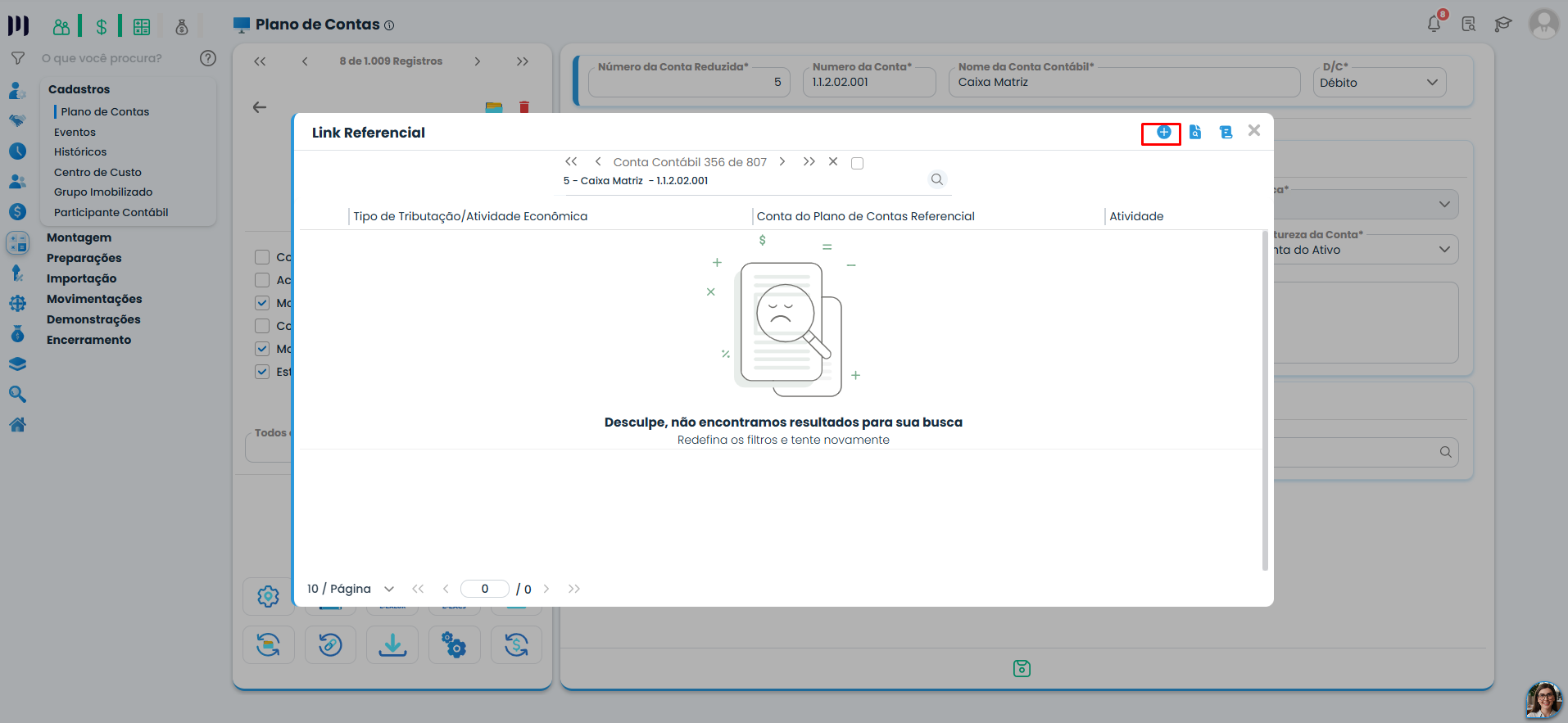This screenshot has width=1568, height=723.
Task: Click the link refresh circular button
Action: pyautogui.click(x=330, y=645)
